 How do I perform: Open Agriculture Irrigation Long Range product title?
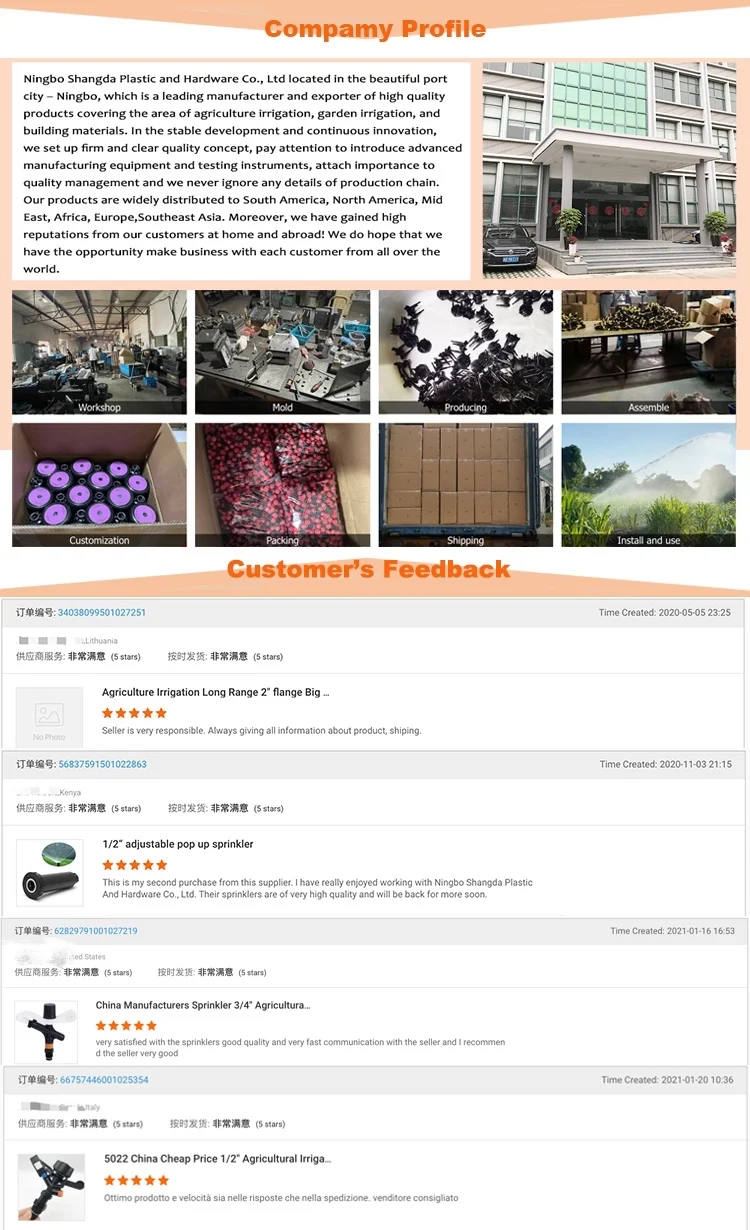(215, 692)
